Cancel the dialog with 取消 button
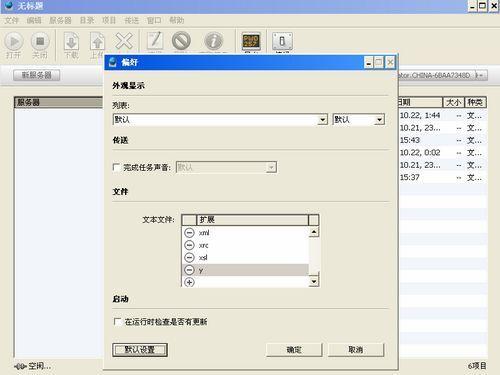This screenshot has width=500, height=375. [x=356, y=350]
